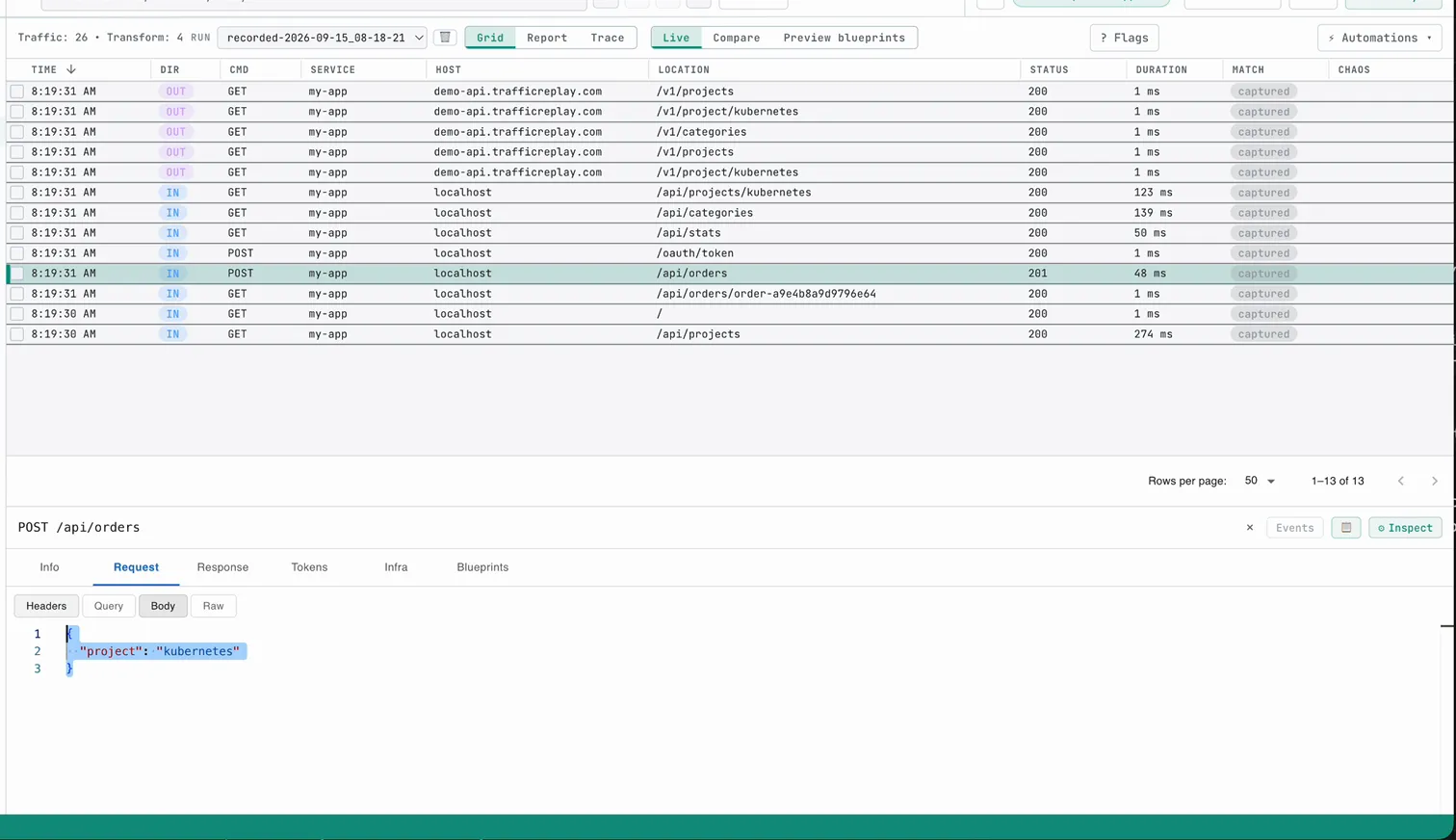Sort by DURATION column header
The height and width of the screenshot is (840, 1456).
(1161, 69)
